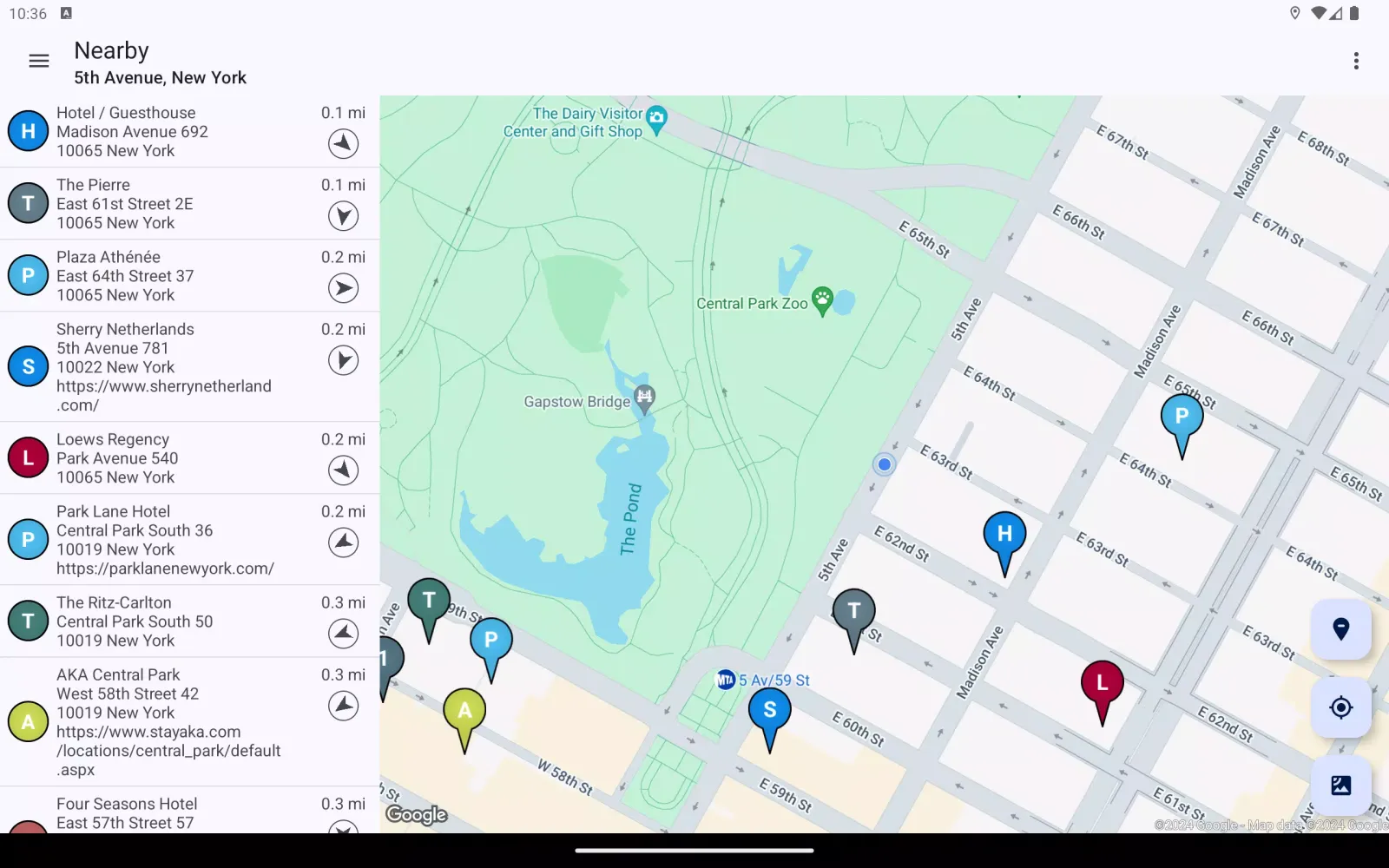Tap the my-location crosshair button
The image size is (1389, 868).
(1340, 707)
